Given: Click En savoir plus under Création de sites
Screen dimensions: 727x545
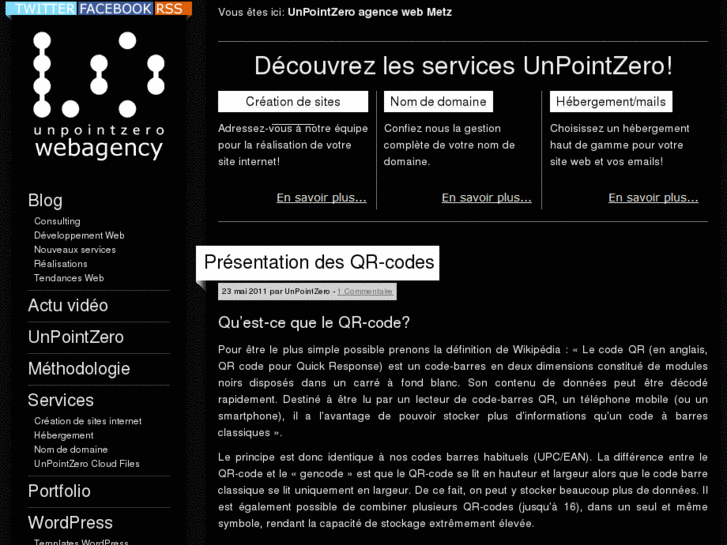Looking at the screenshot, I should (x=321, y=198).
